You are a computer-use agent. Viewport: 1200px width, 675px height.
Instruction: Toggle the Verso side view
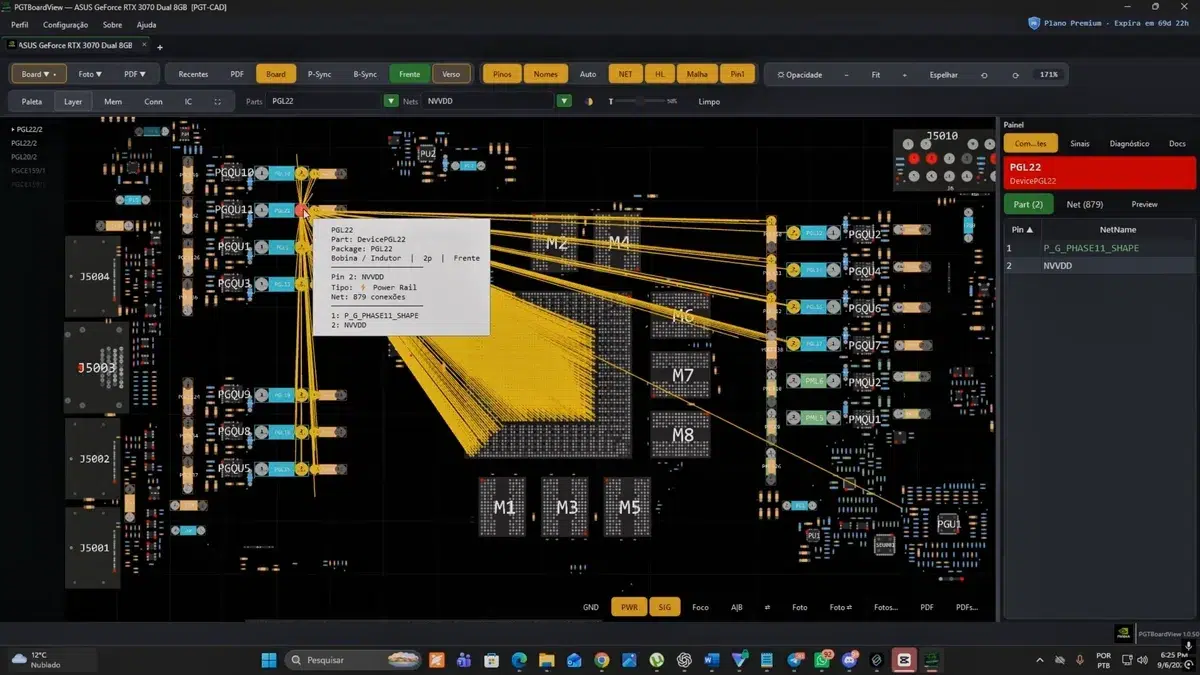point(451,74)
